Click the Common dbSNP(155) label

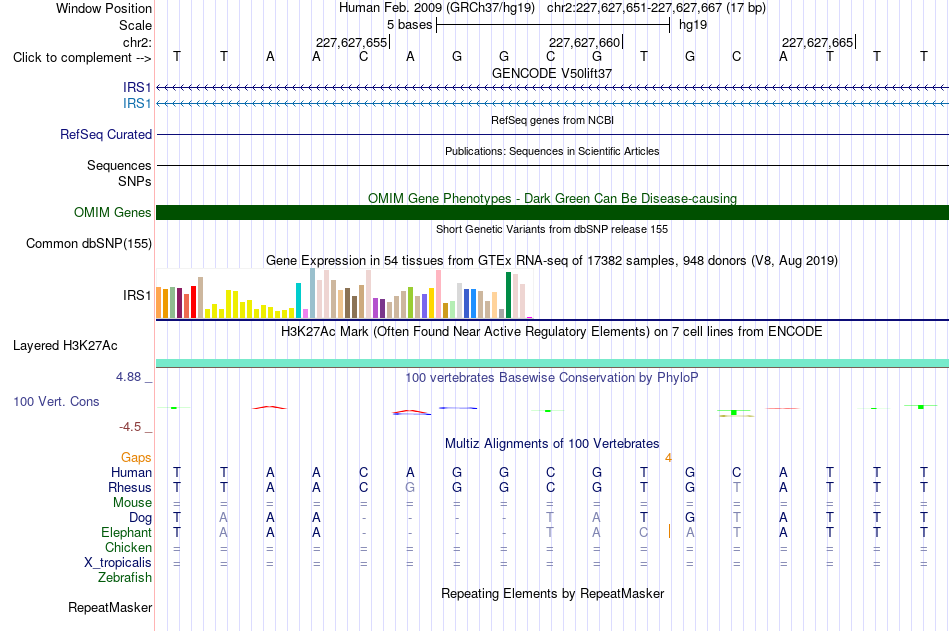(89, 244)
